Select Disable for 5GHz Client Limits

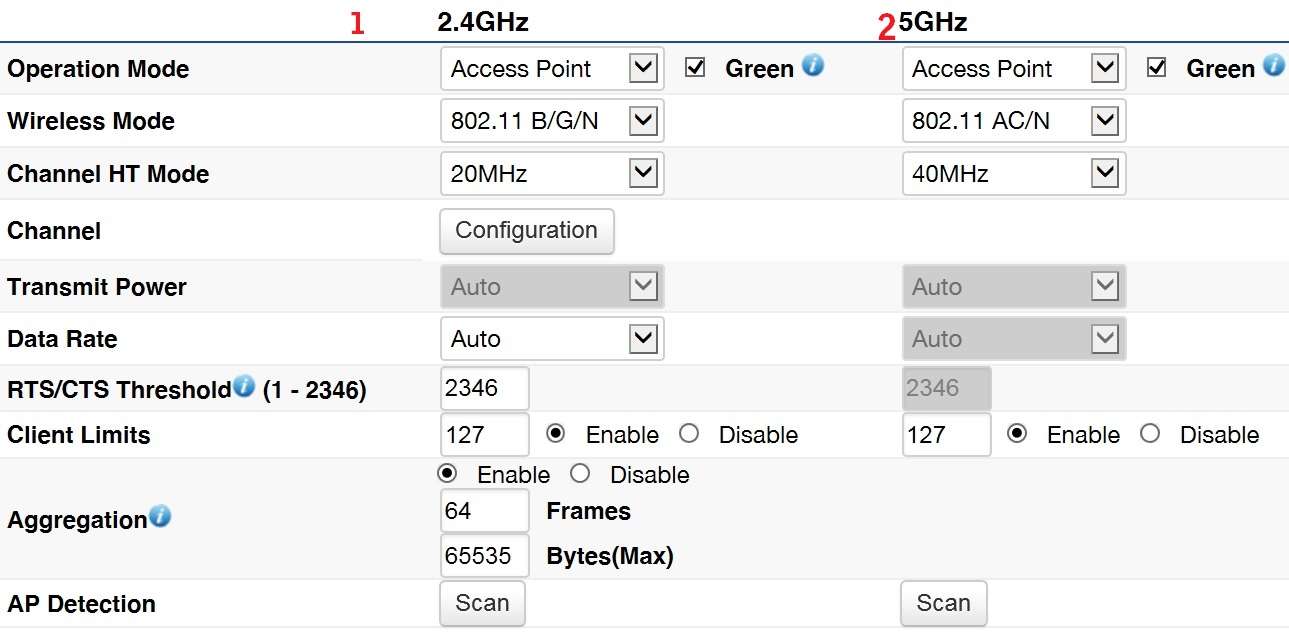1150,434
